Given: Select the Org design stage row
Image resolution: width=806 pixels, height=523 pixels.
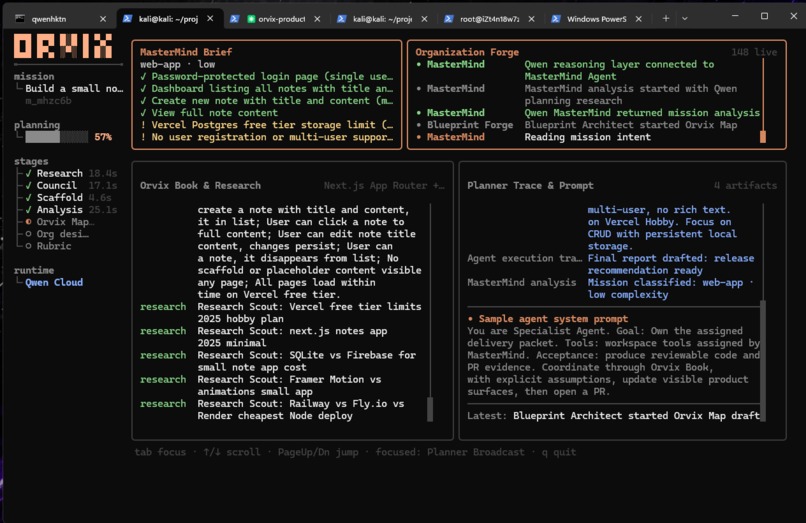Looking at the screenshot, I should (58, 234).
